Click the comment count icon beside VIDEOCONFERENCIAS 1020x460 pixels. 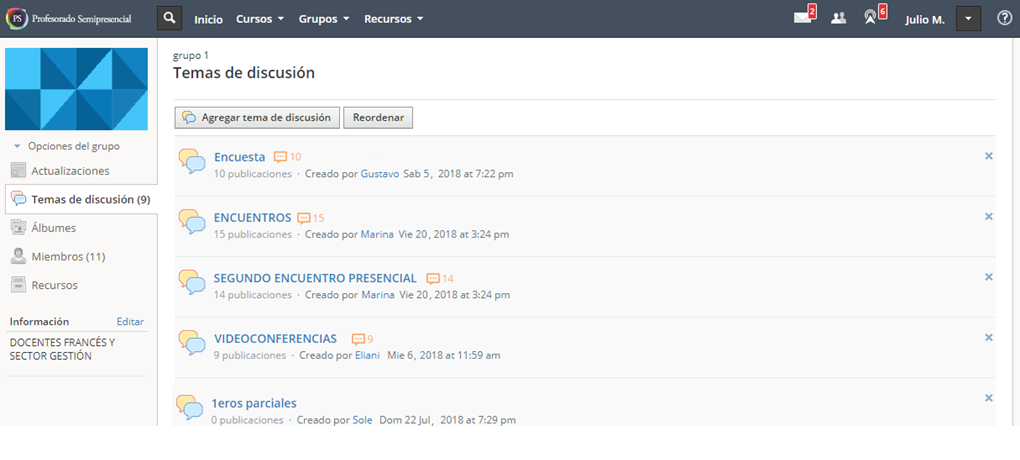click(358, 339)
